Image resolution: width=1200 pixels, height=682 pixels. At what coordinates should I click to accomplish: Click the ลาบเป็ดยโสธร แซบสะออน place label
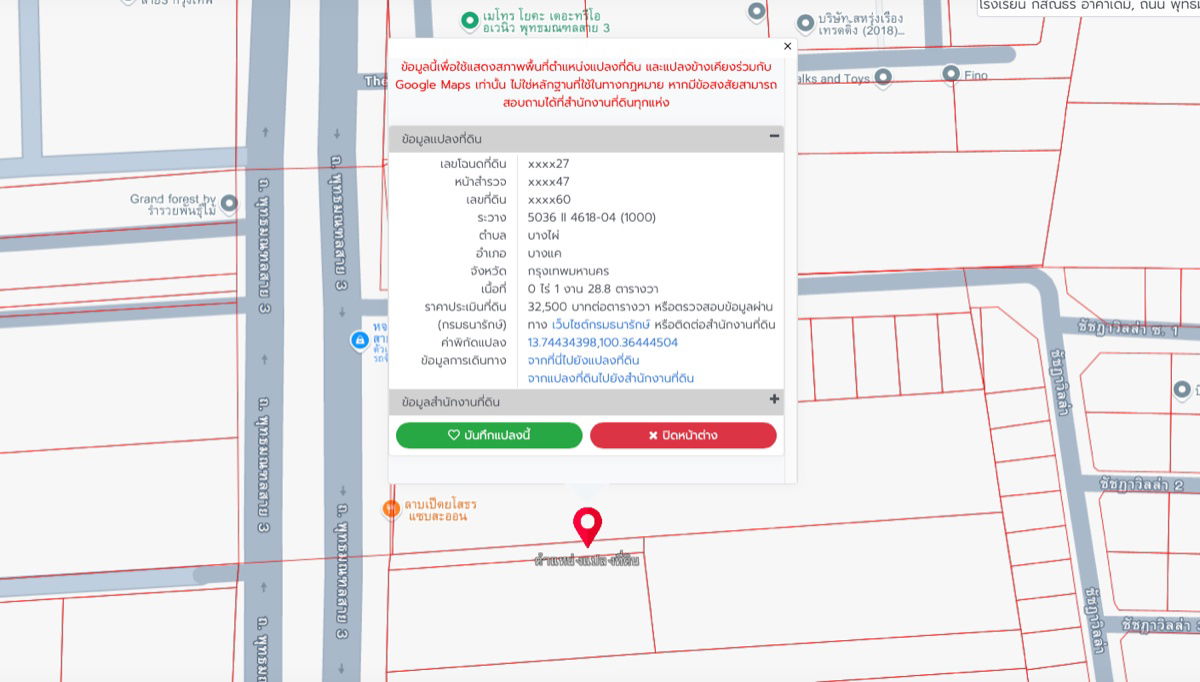tap(441, 510)
